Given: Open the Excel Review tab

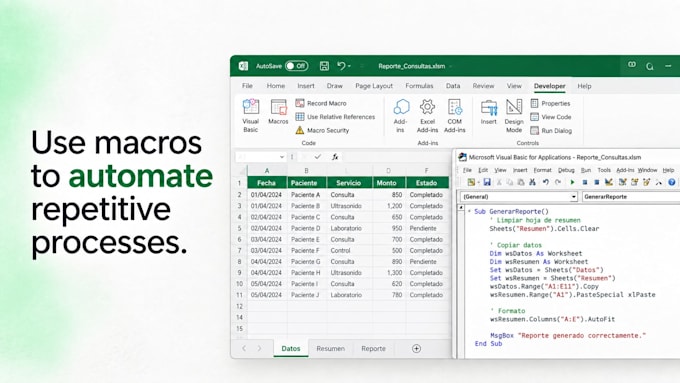Looking at the screenshot, I should [483, 86].
